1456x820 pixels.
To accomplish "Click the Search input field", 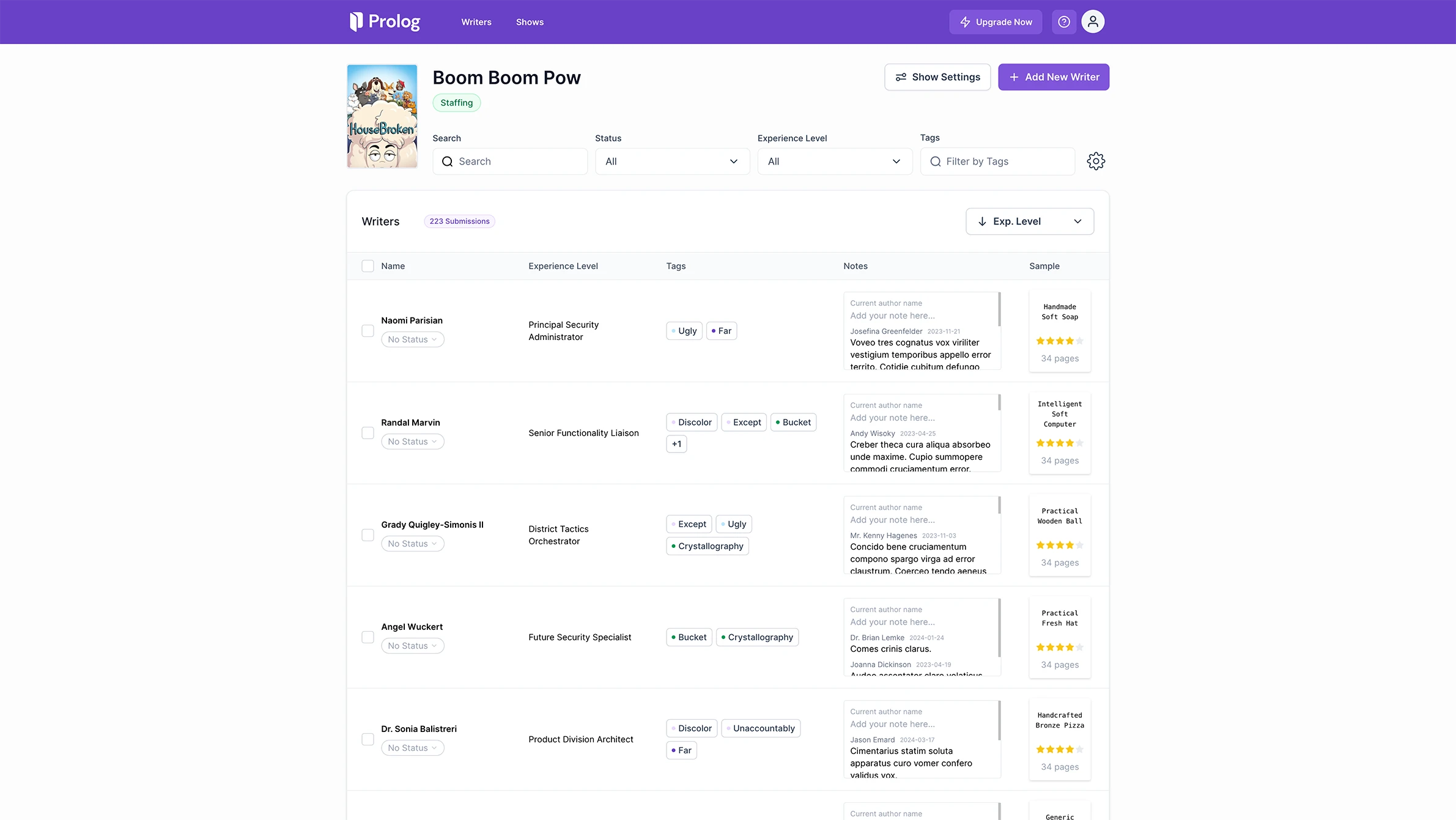I will click(510, 161).
